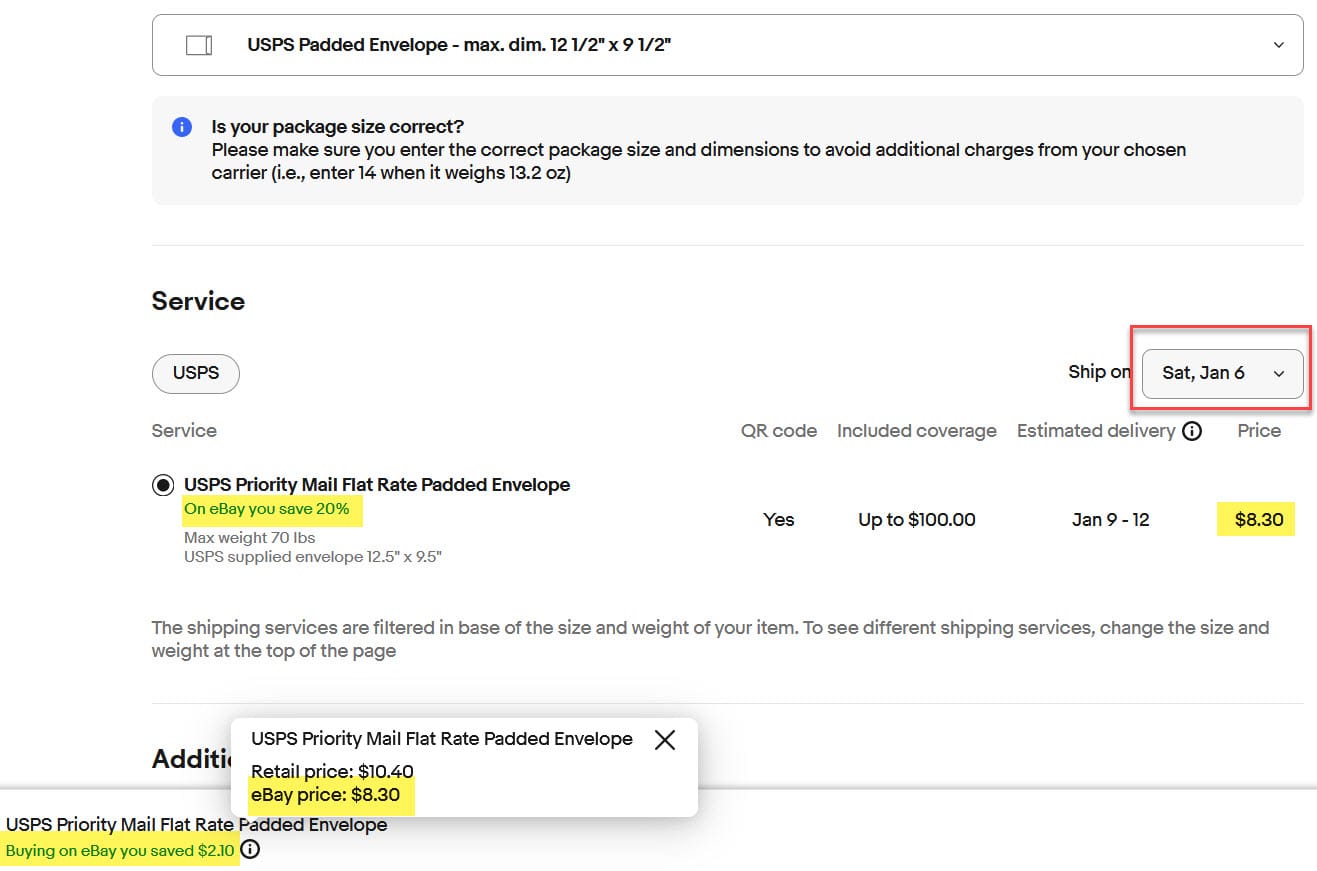Image resolution: width=1317 pixels, height=871 pixels.
Task: Click 'Buying on eBay you saved $2.10' text
Action: 121,850
